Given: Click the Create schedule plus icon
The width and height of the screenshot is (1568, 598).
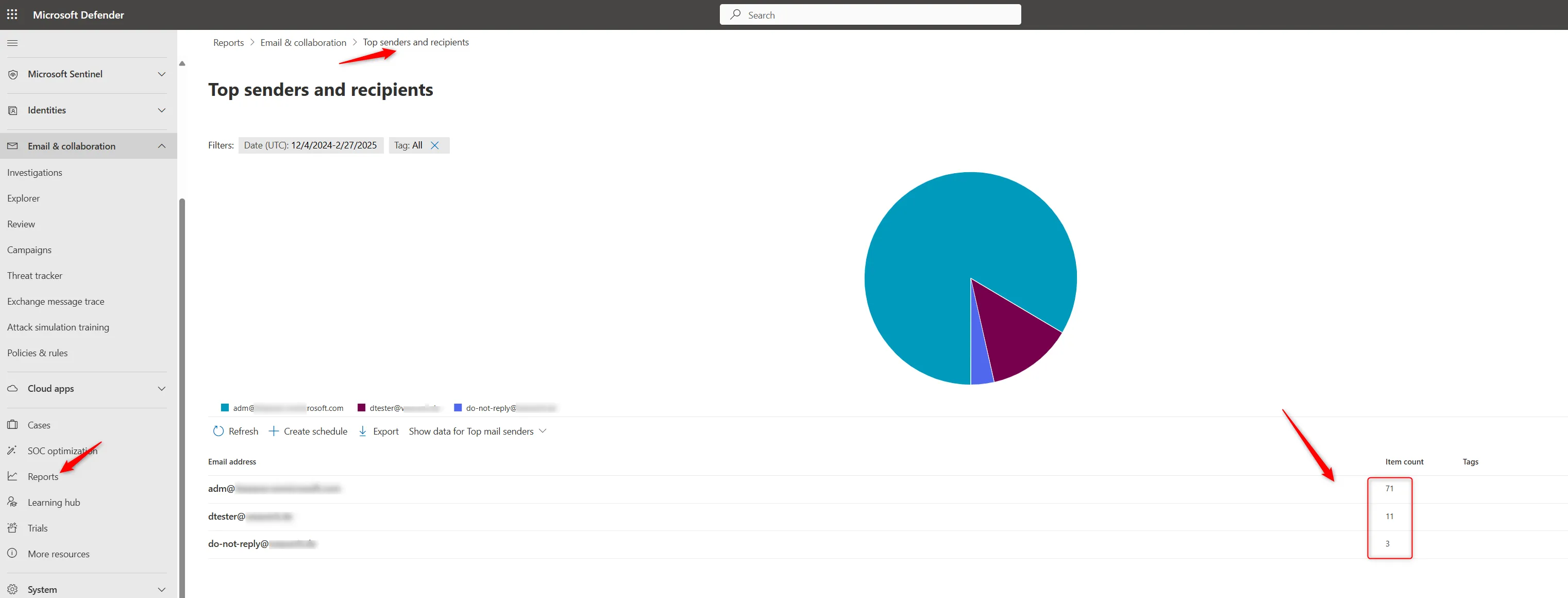Looking at the screenshot, I should tap(274, 431).
